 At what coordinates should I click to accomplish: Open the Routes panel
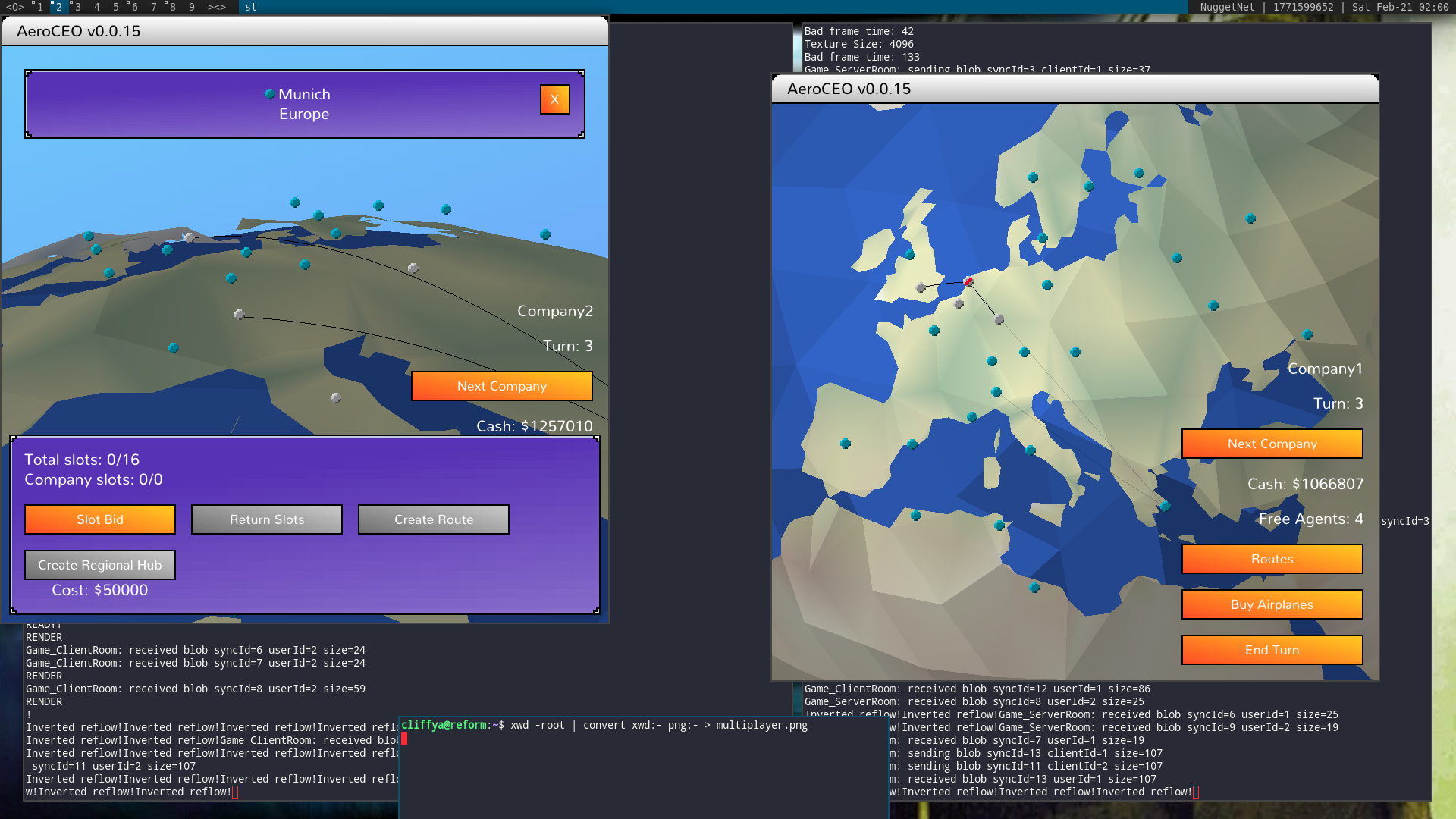tap(1272, 559)
